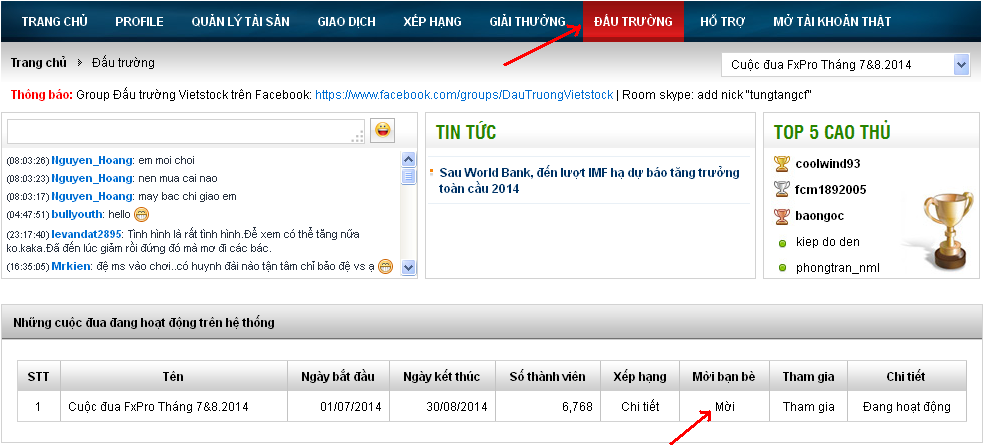Click the silver trophy icon next to fcm1892005

(782, 189)
